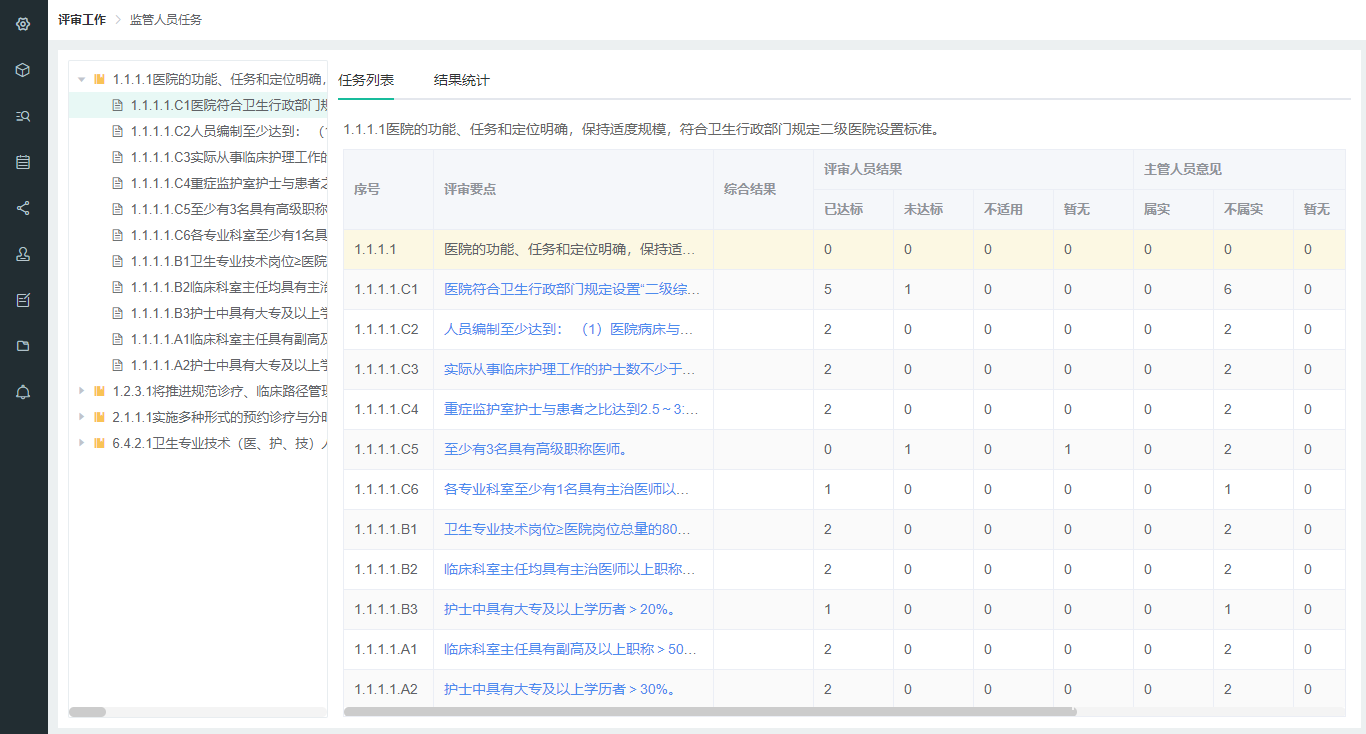Open link 重症监护室护士与患者之比 in the table
Screen dimensions: 1366x734
point(571,409)
